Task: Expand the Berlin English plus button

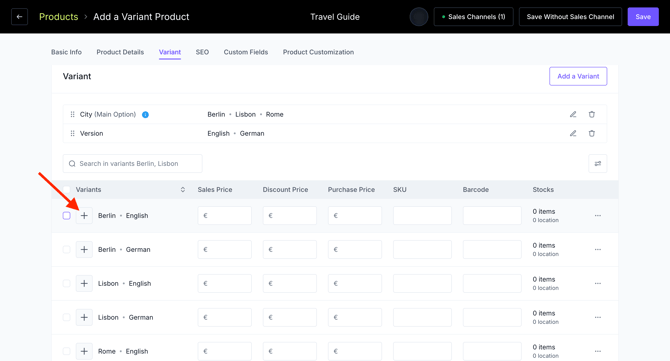Action: click(84, 216)
